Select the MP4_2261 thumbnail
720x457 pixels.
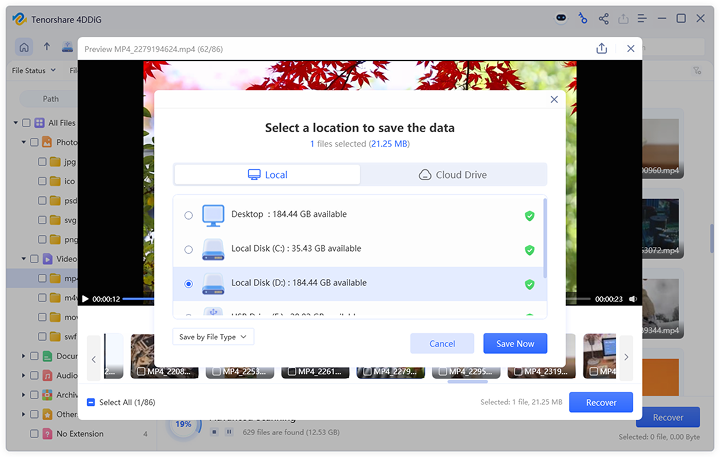point(315,371)
